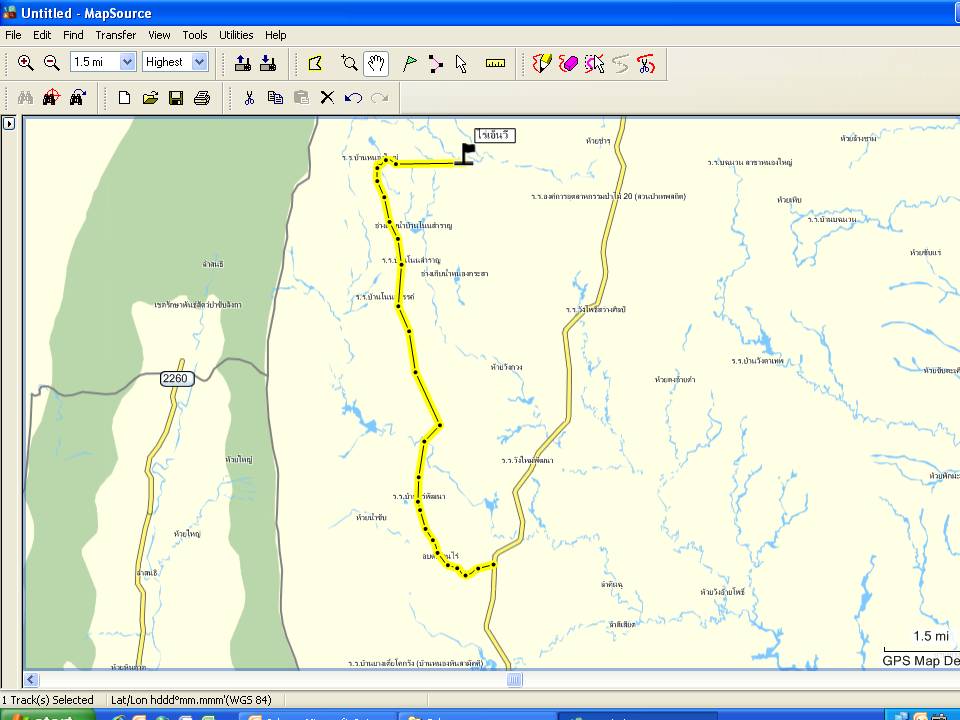Click Receive From Device icon

[x=267, y=64]
